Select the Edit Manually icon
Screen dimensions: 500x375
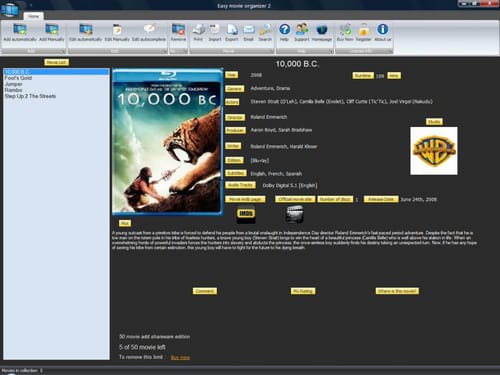117,30
